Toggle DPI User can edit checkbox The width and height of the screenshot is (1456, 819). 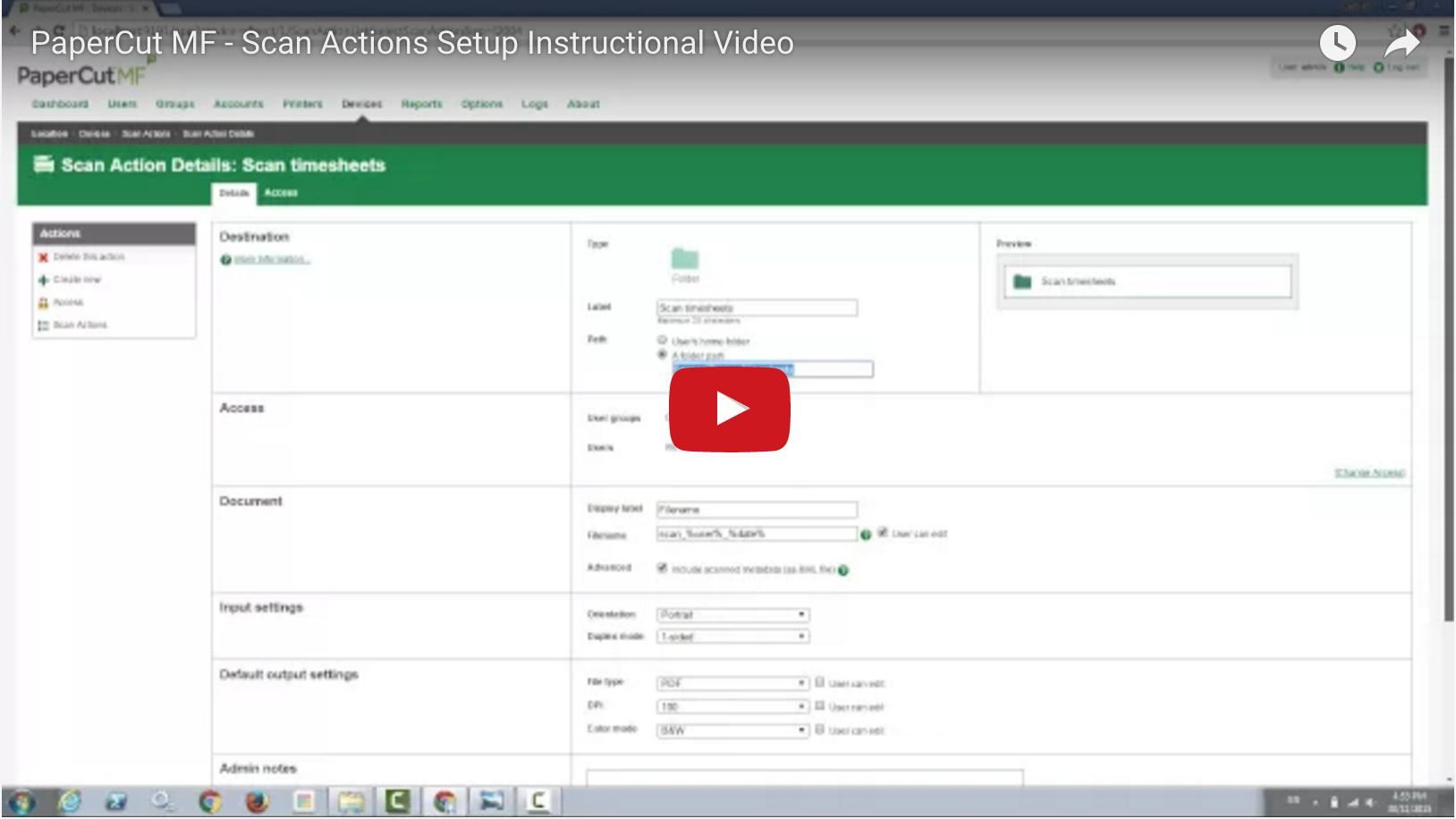(x=819, y=705)
